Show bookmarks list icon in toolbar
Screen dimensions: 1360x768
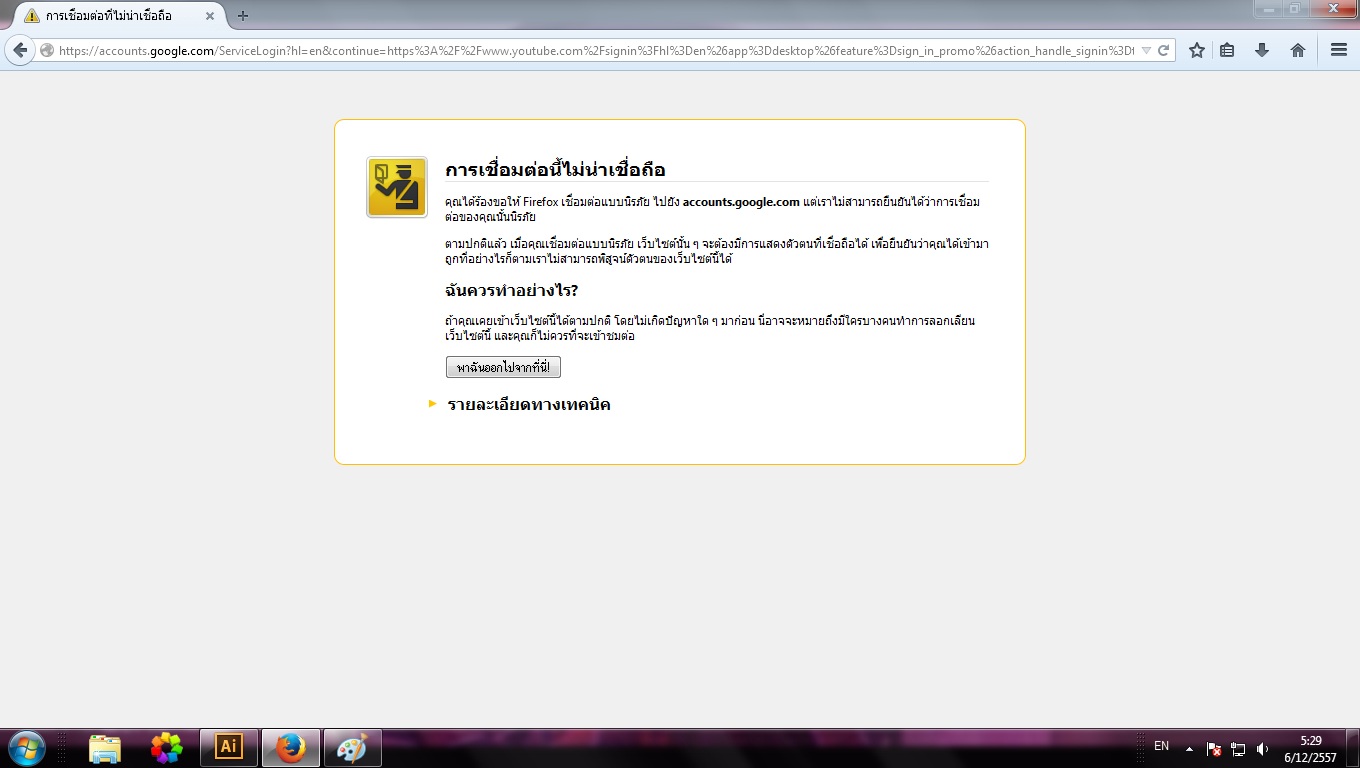point(1227,50)
